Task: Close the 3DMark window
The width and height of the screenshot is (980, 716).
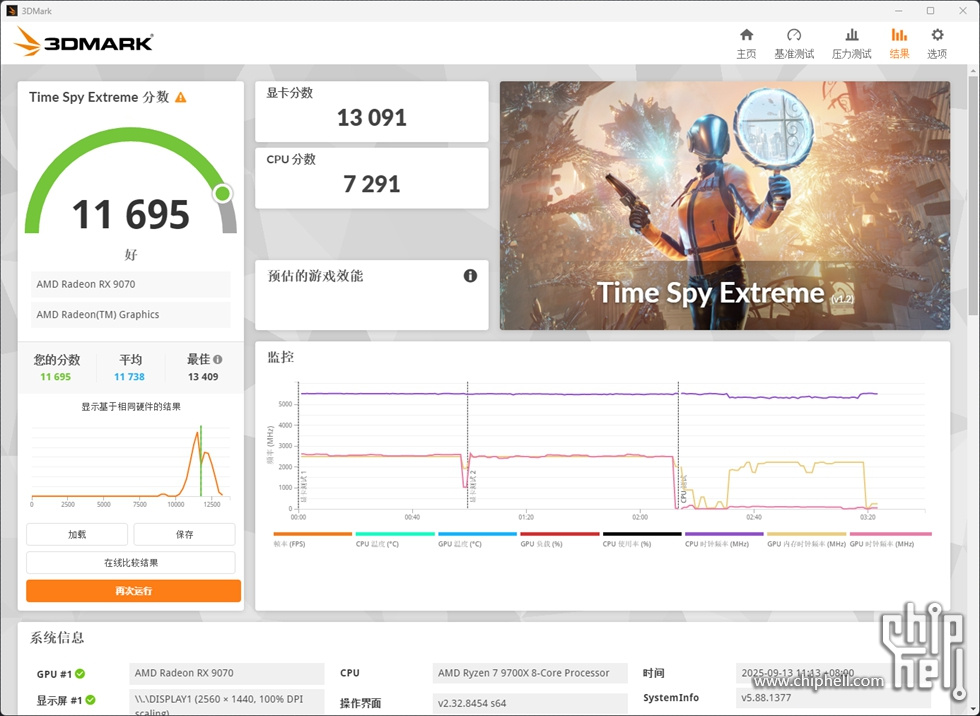Action: coord(963,11)
